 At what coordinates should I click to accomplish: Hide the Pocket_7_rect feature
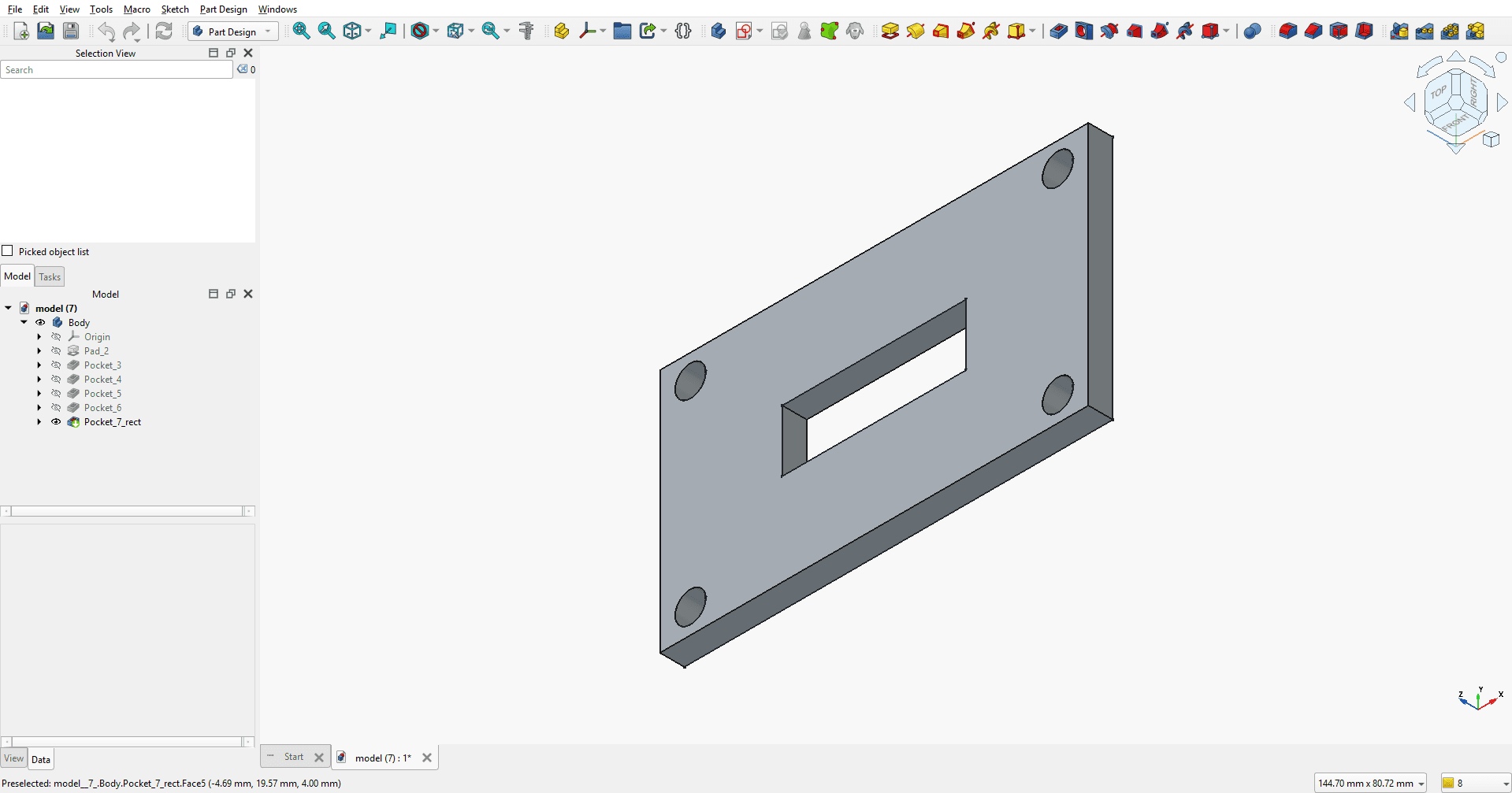tap(56, 422)
